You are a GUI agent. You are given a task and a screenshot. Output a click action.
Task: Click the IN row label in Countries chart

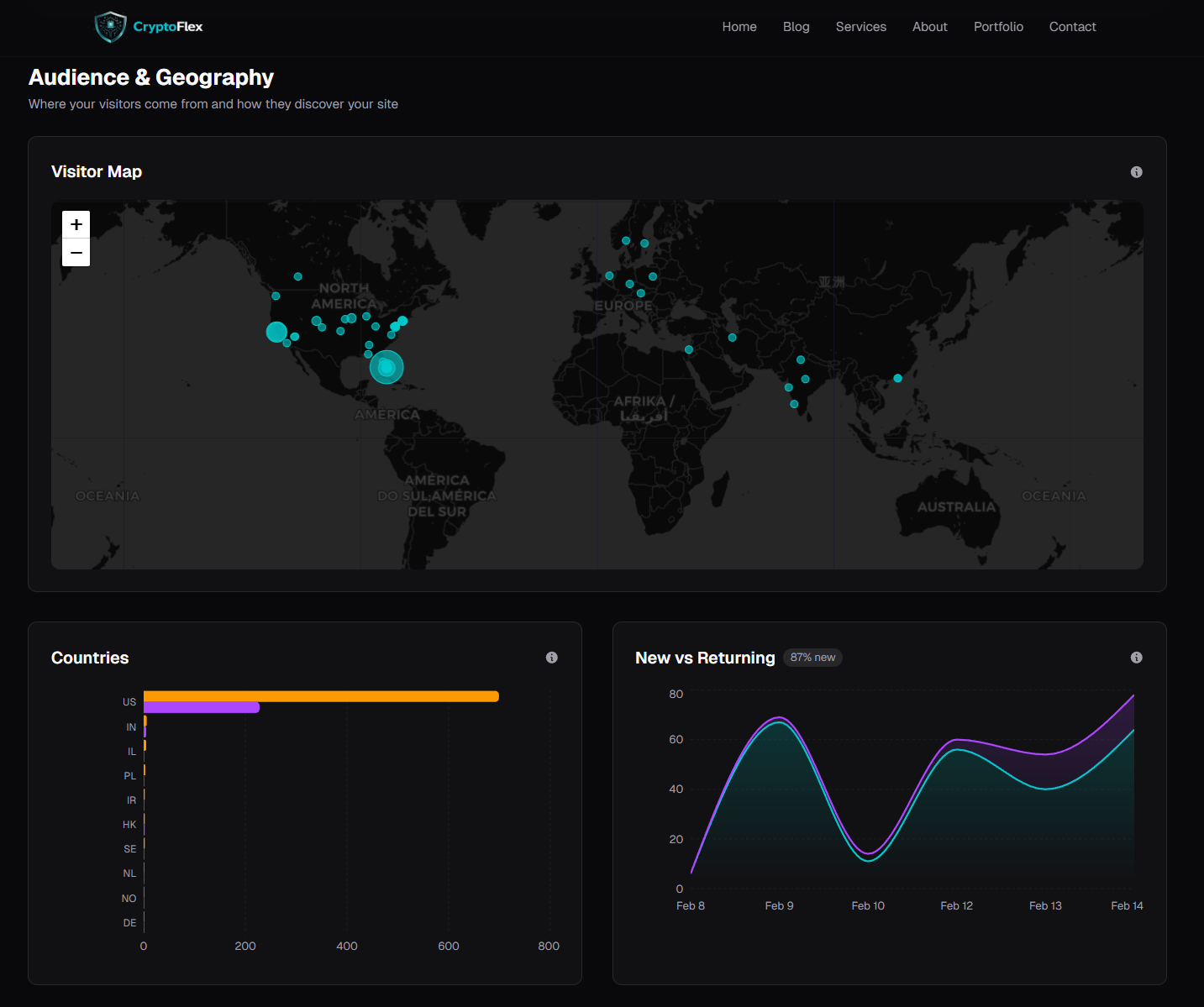click(131, 726)
